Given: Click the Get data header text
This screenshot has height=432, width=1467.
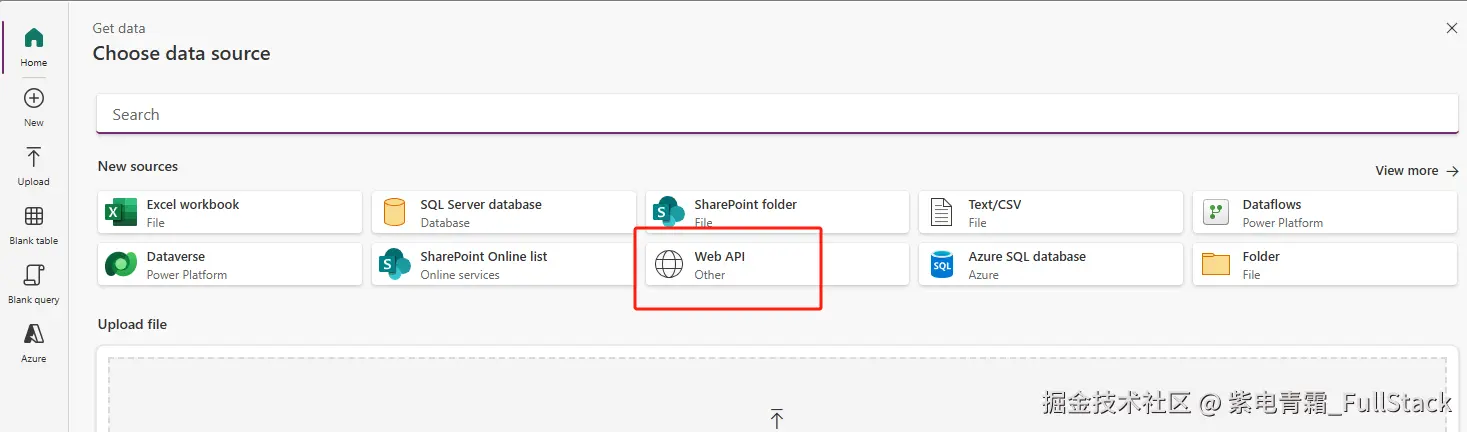Looking at the screenshot, I should [119, 28].
